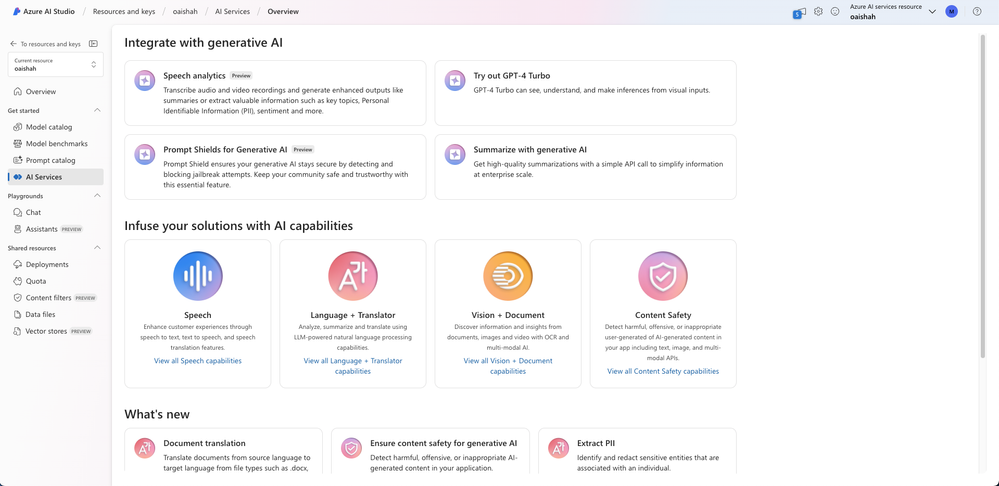Open the Assistants preview playground
The height and width of the screenshot is (486, 999).
pyautogui.click(x=55, y=229)
